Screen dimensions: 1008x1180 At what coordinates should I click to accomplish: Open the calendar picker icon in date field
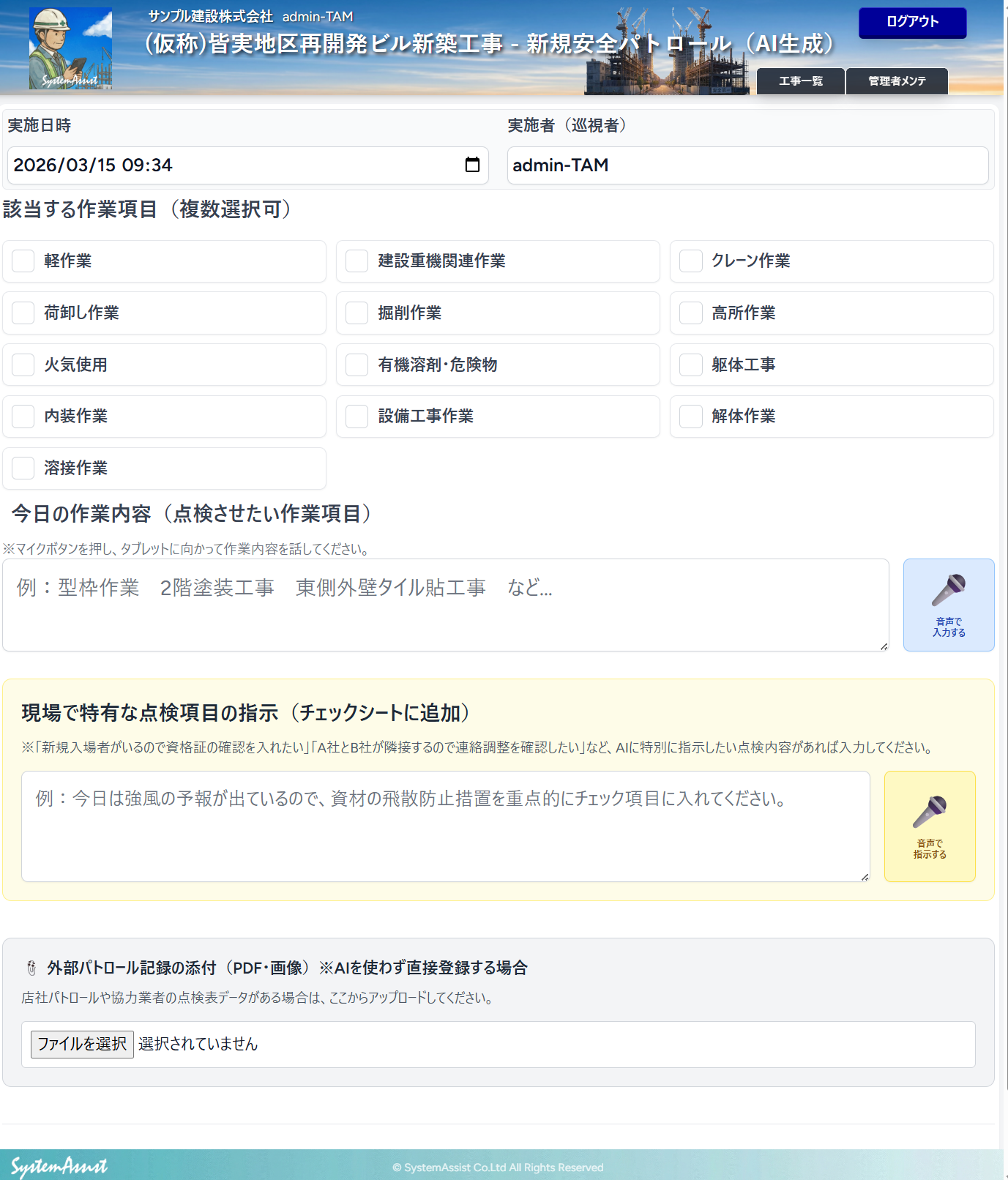tap(472, 165)
